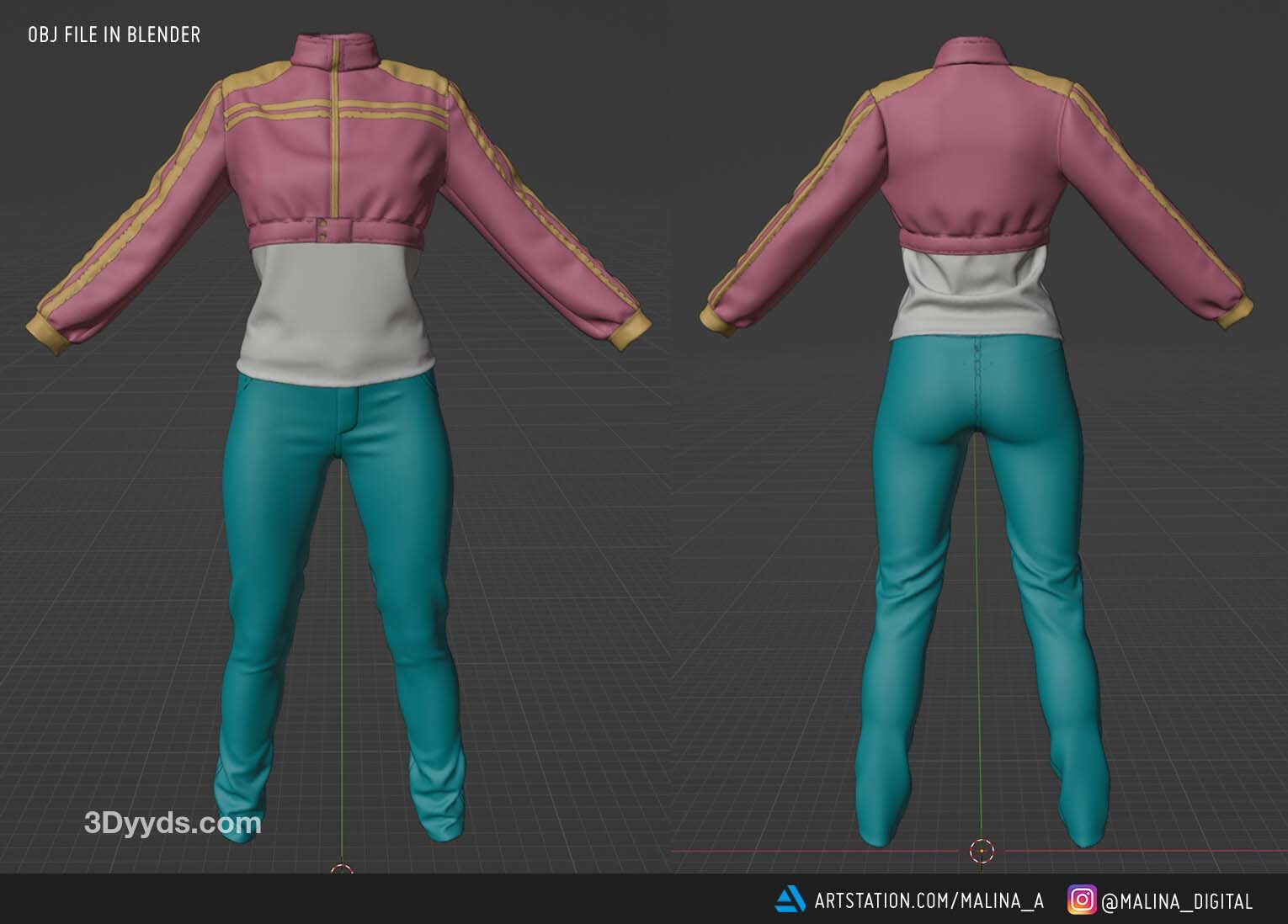Click the 3Dyyds.com watermark text
The height and width of the screenshot is (924, 1288).
click(173, 822)
